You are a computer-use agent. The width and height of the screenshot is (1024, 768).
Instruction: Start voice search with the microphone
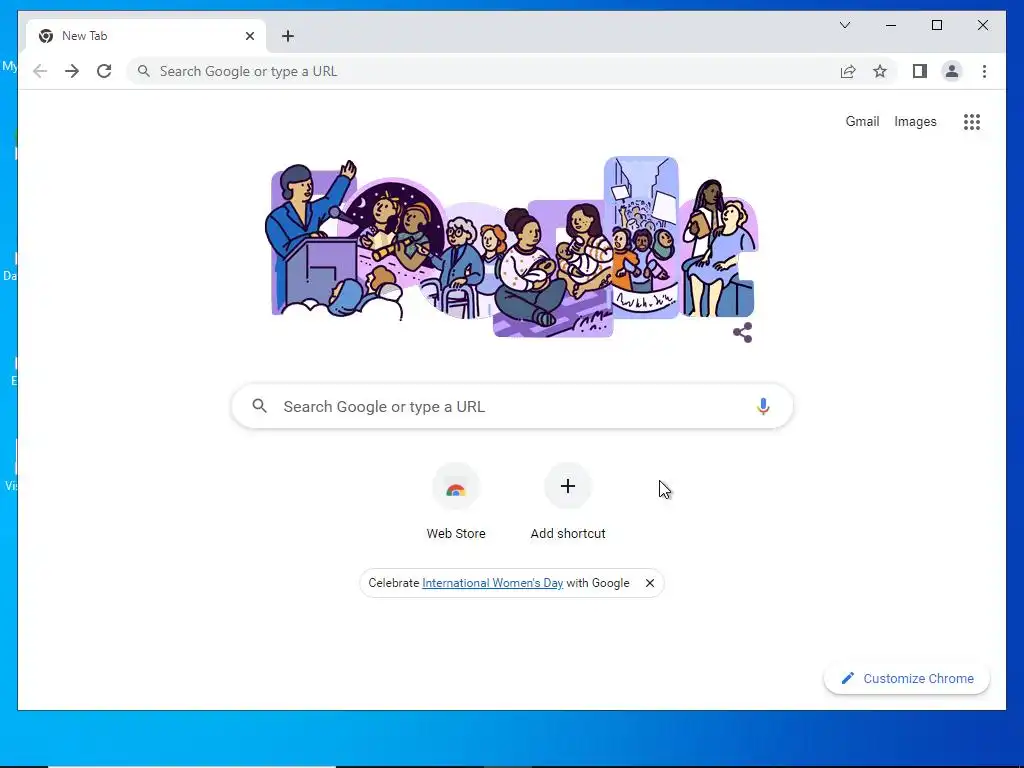point(763,406)
